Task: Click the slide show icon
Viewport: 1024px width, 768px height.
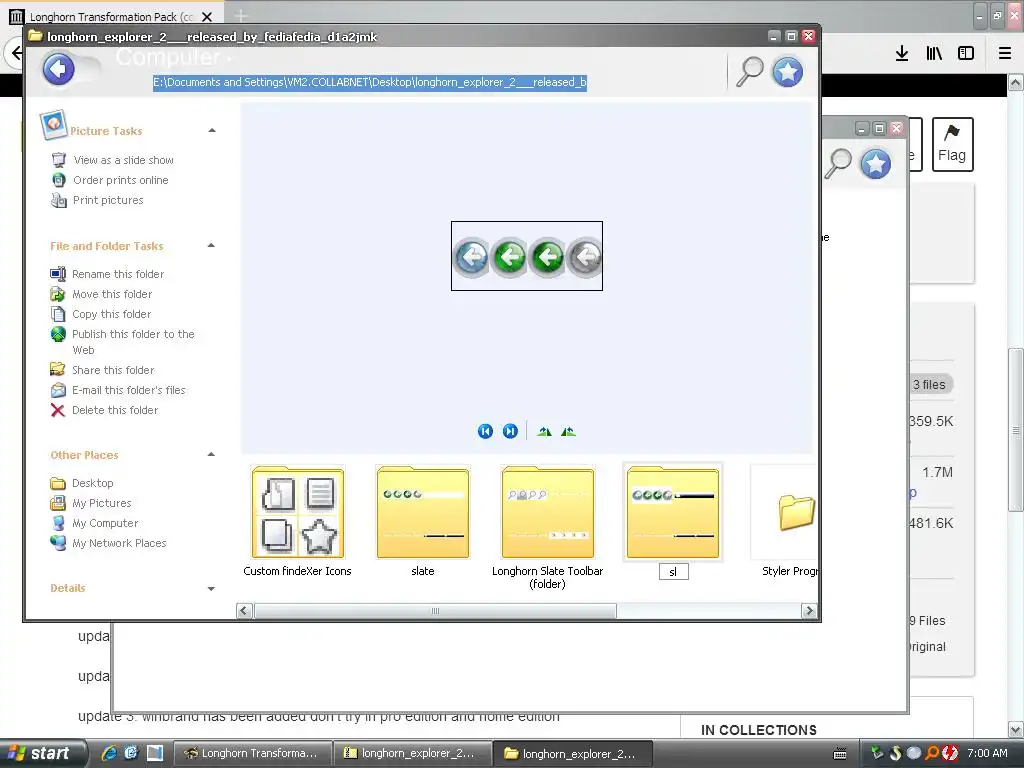Action: tap(59, 160)
